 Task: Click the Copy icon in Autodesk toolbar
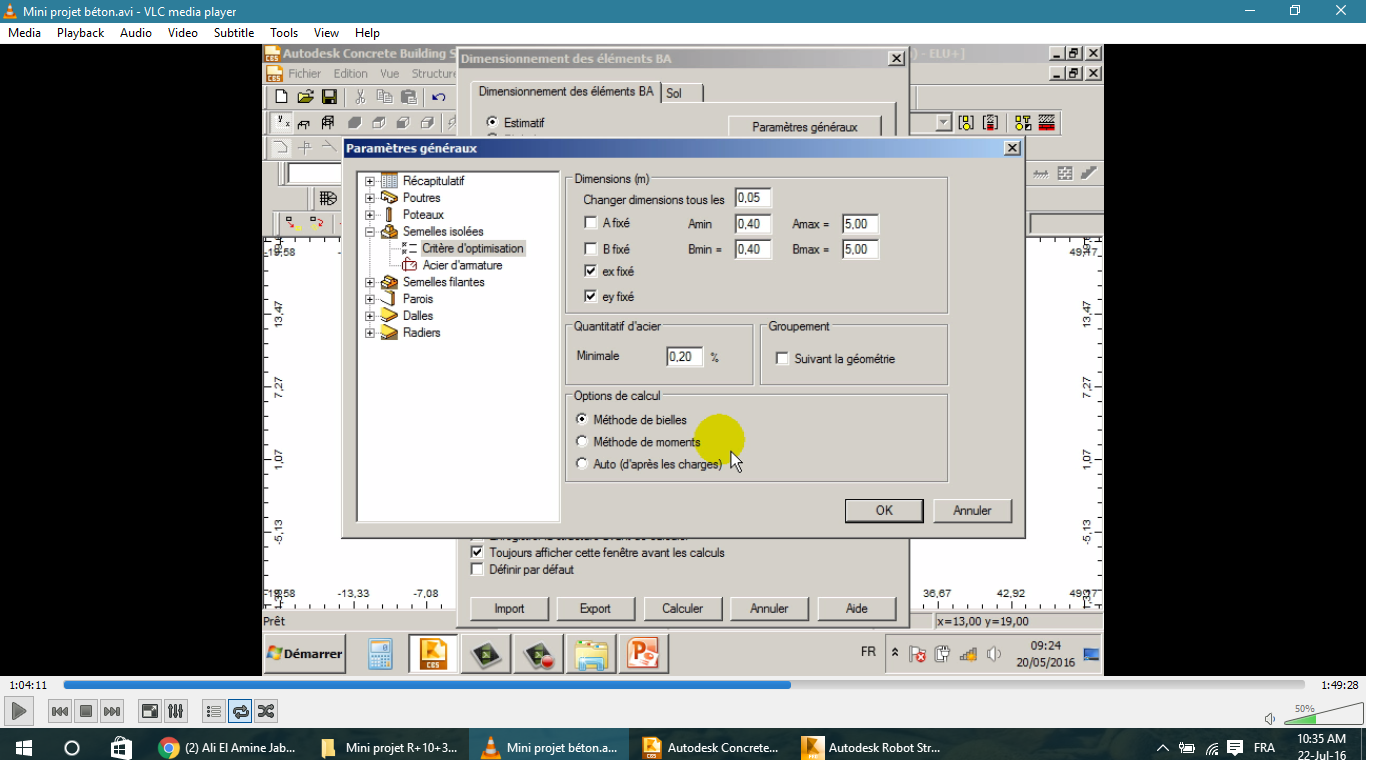tap(384, 97)
